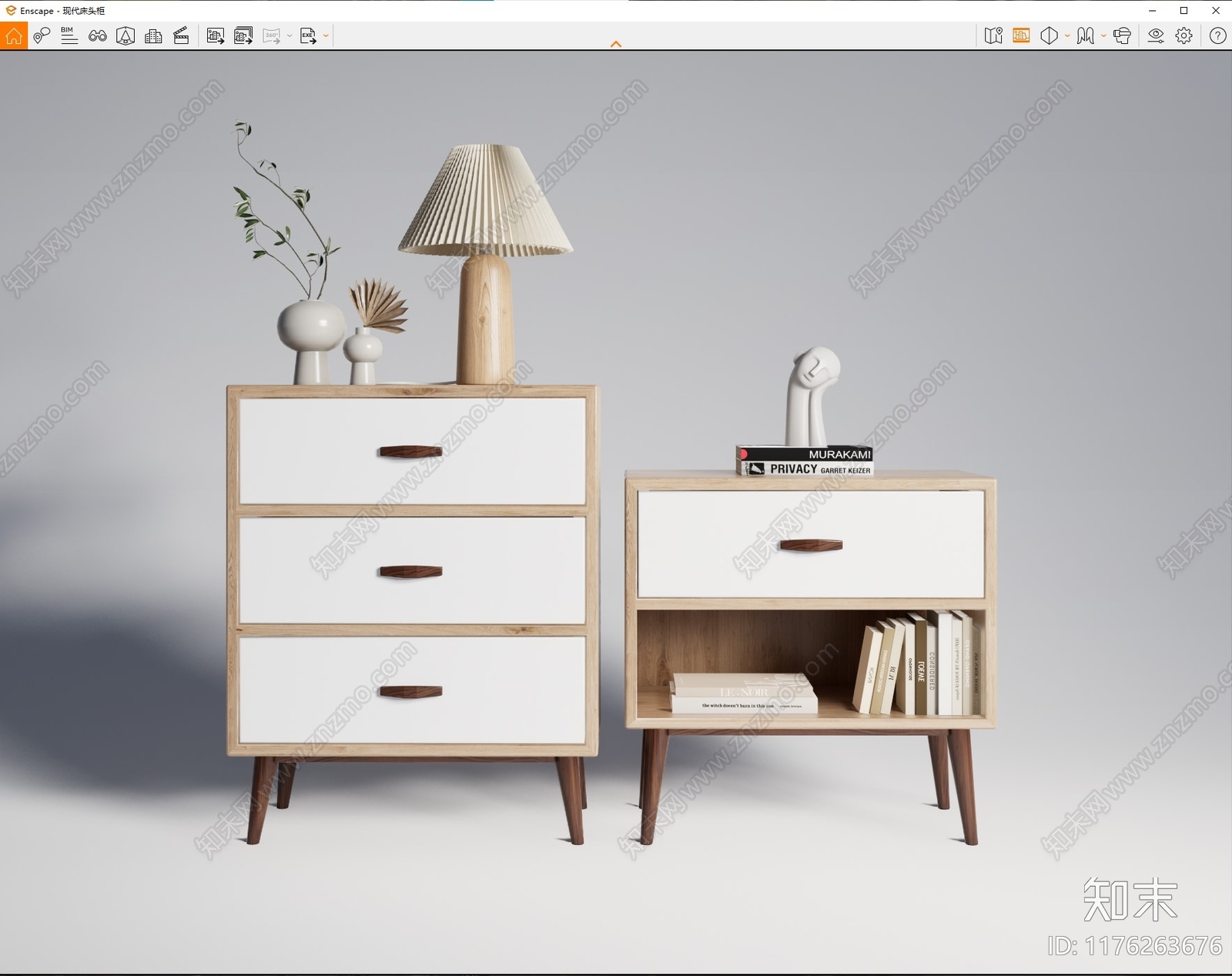This screenshot has height=976, width=1232.
Task: Toggle the orange Live Updates building icon
Action: (1022, 35)
